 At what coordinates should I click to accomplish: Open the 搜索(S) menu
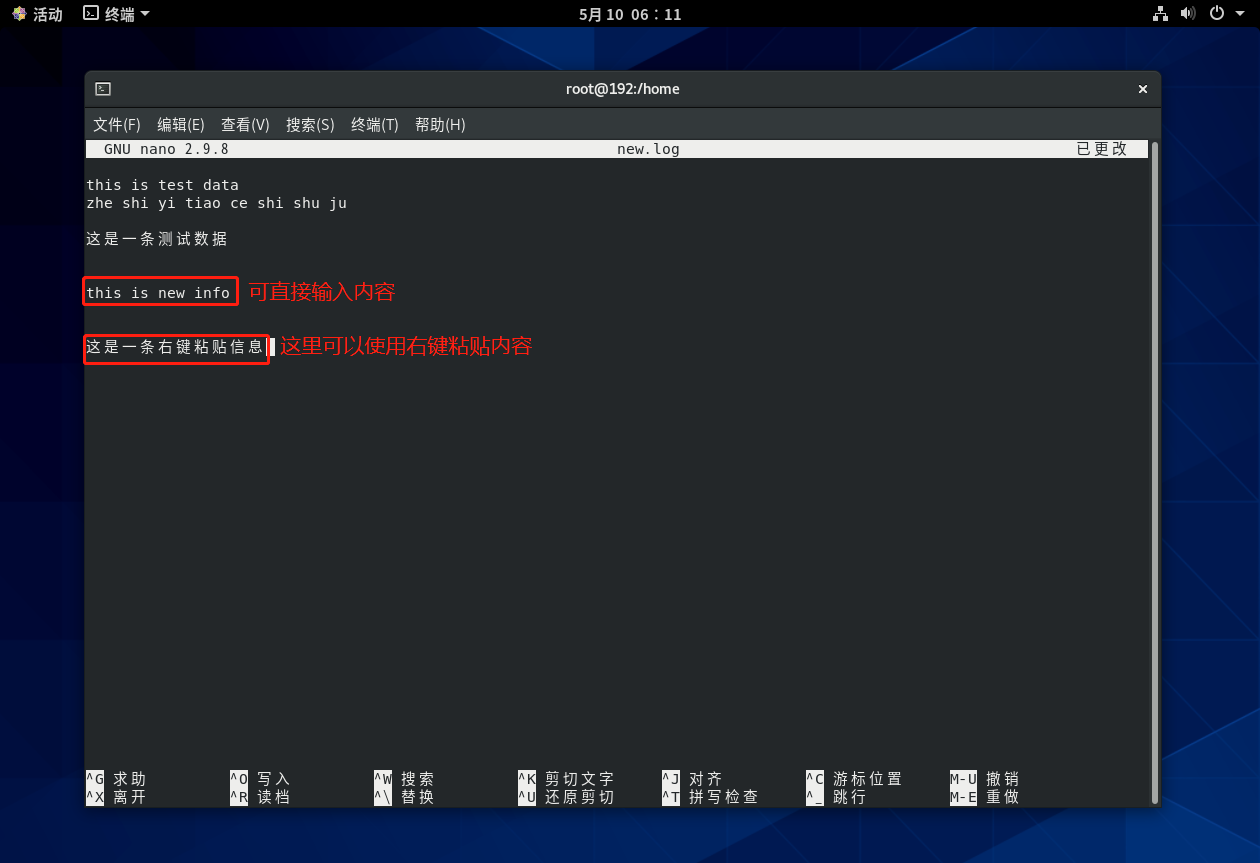[x=310, y=125]
